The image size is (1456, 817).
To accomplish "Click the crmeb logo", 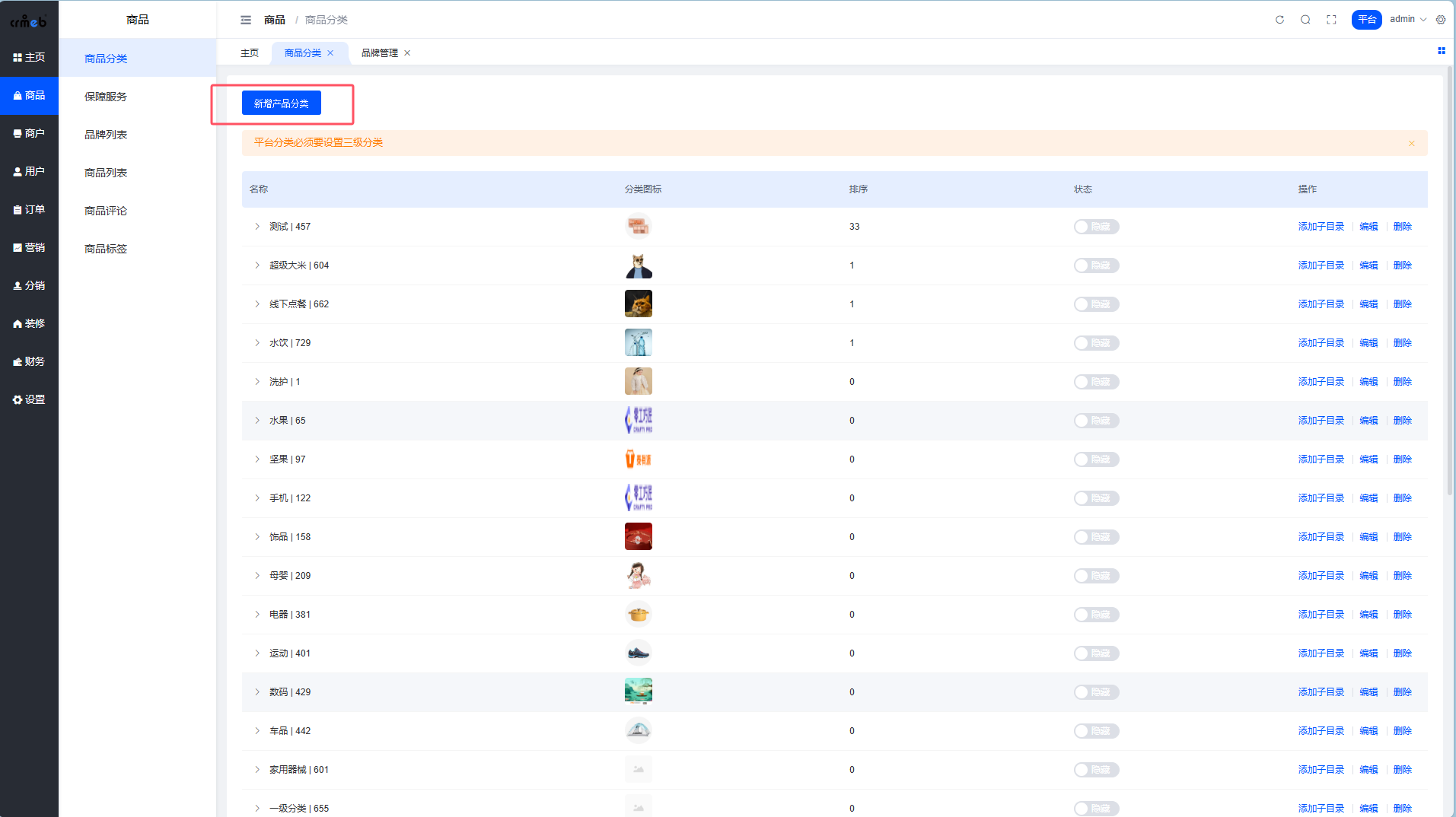I will coord(29,21).
